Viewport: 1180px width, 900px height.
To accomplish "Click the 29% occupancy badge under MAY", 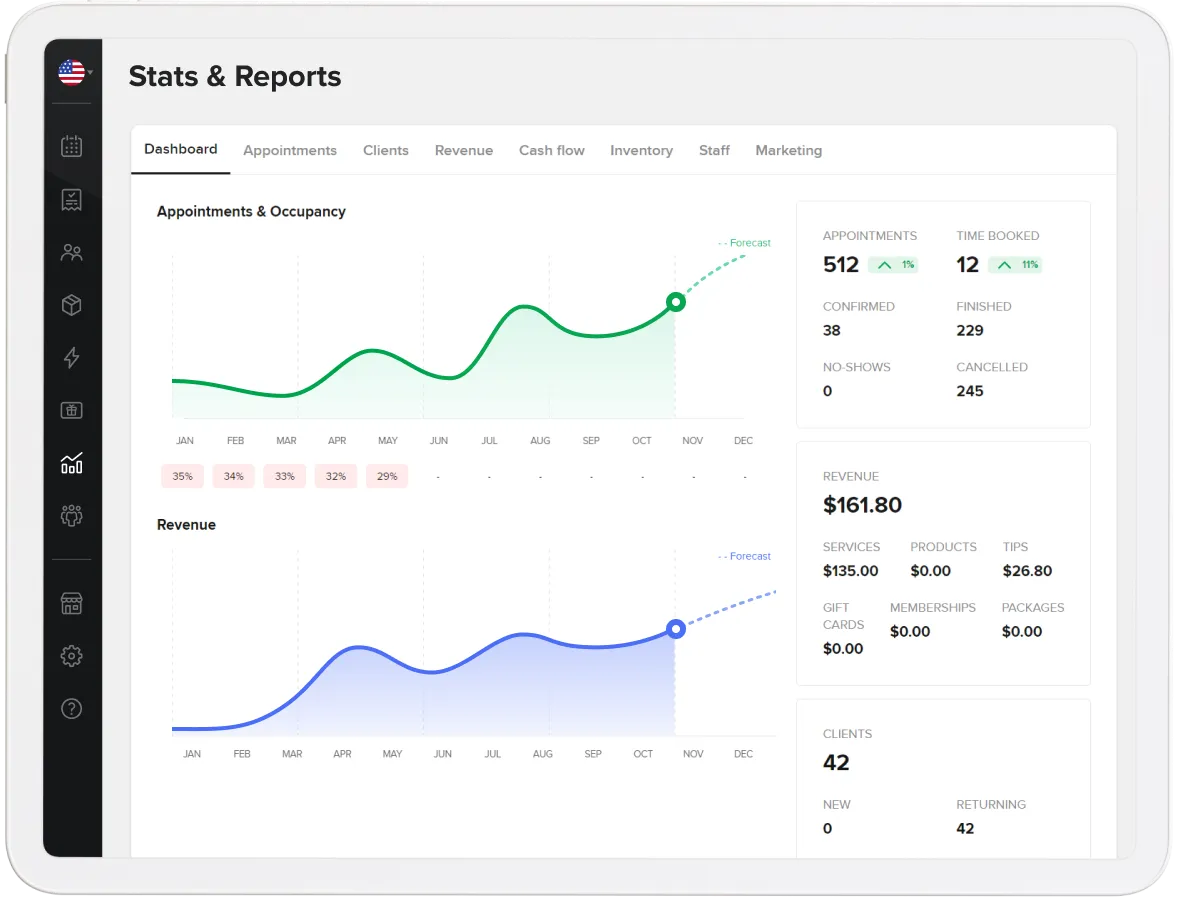I will [387, 477].
